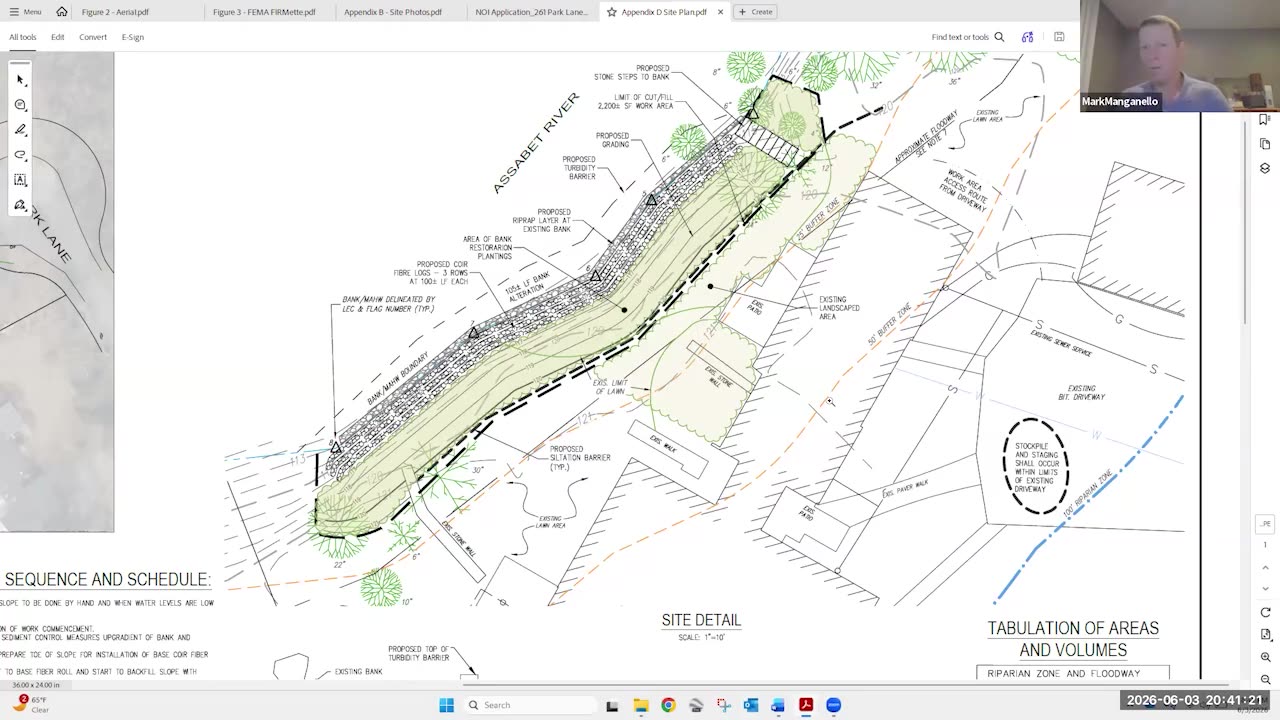Open the AI Assistant icon in toolbar

pyautogui.click(x=1027, y=37)
